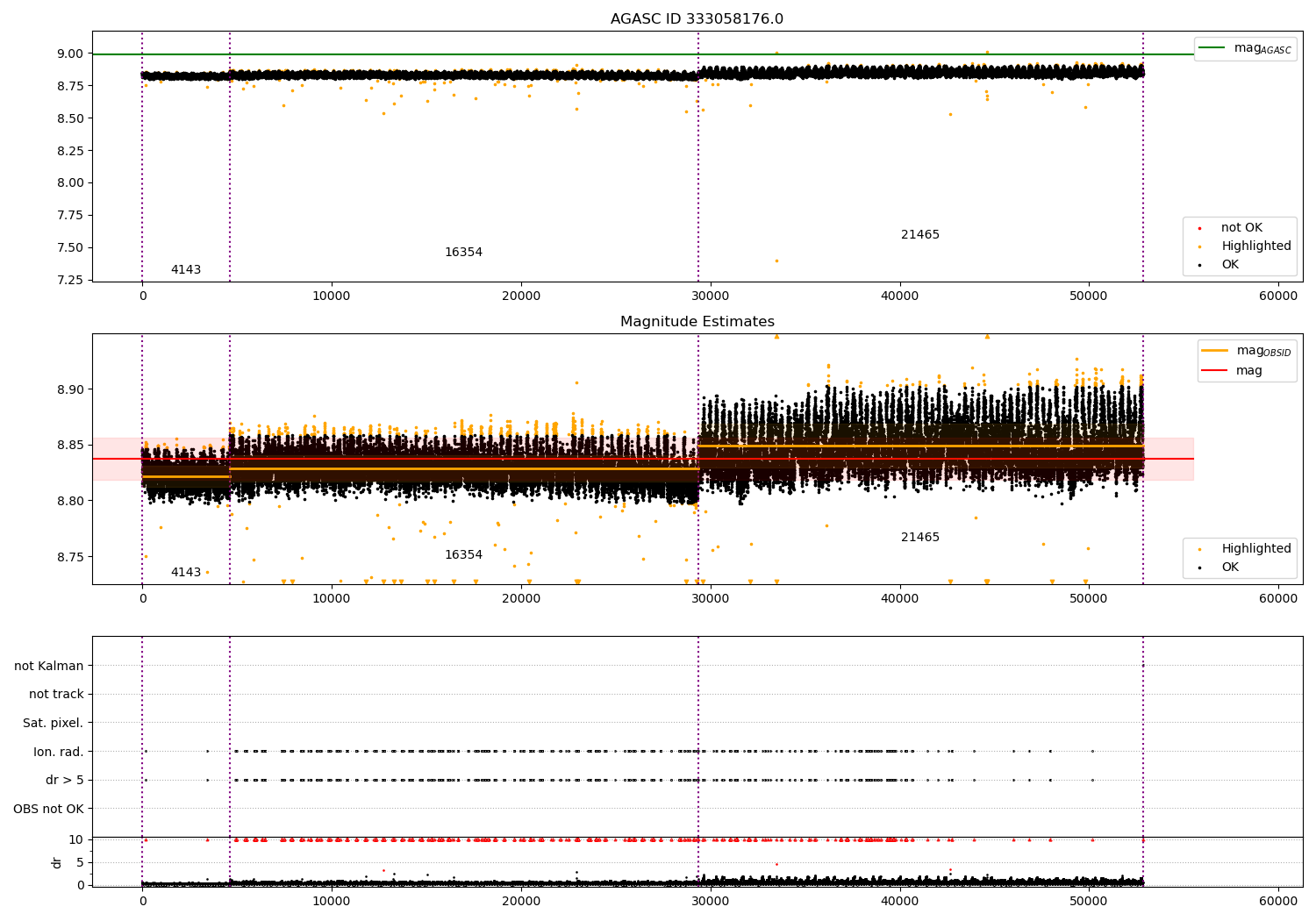The width and height of the screenshot is (1316, 921).
Task: Click the red dot marker beside "not OK"
Action: pyautogui.click(x=1199, y=228)
